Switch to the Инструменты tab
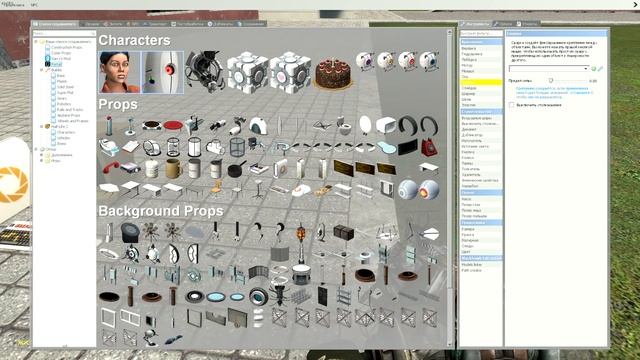 [475, 24]
